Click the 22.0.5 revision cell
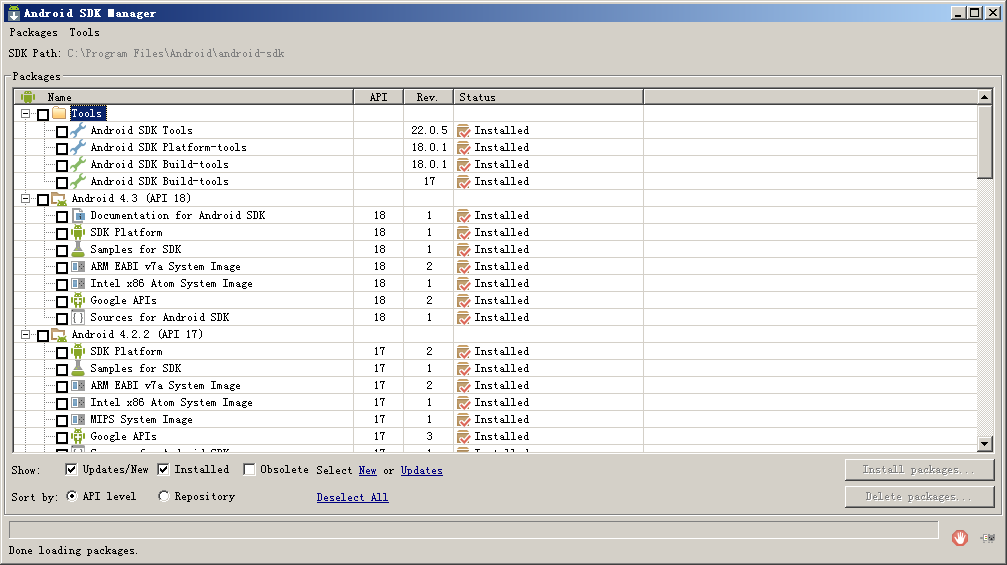This screenshot has width=1007, height=565. [429, 130]
